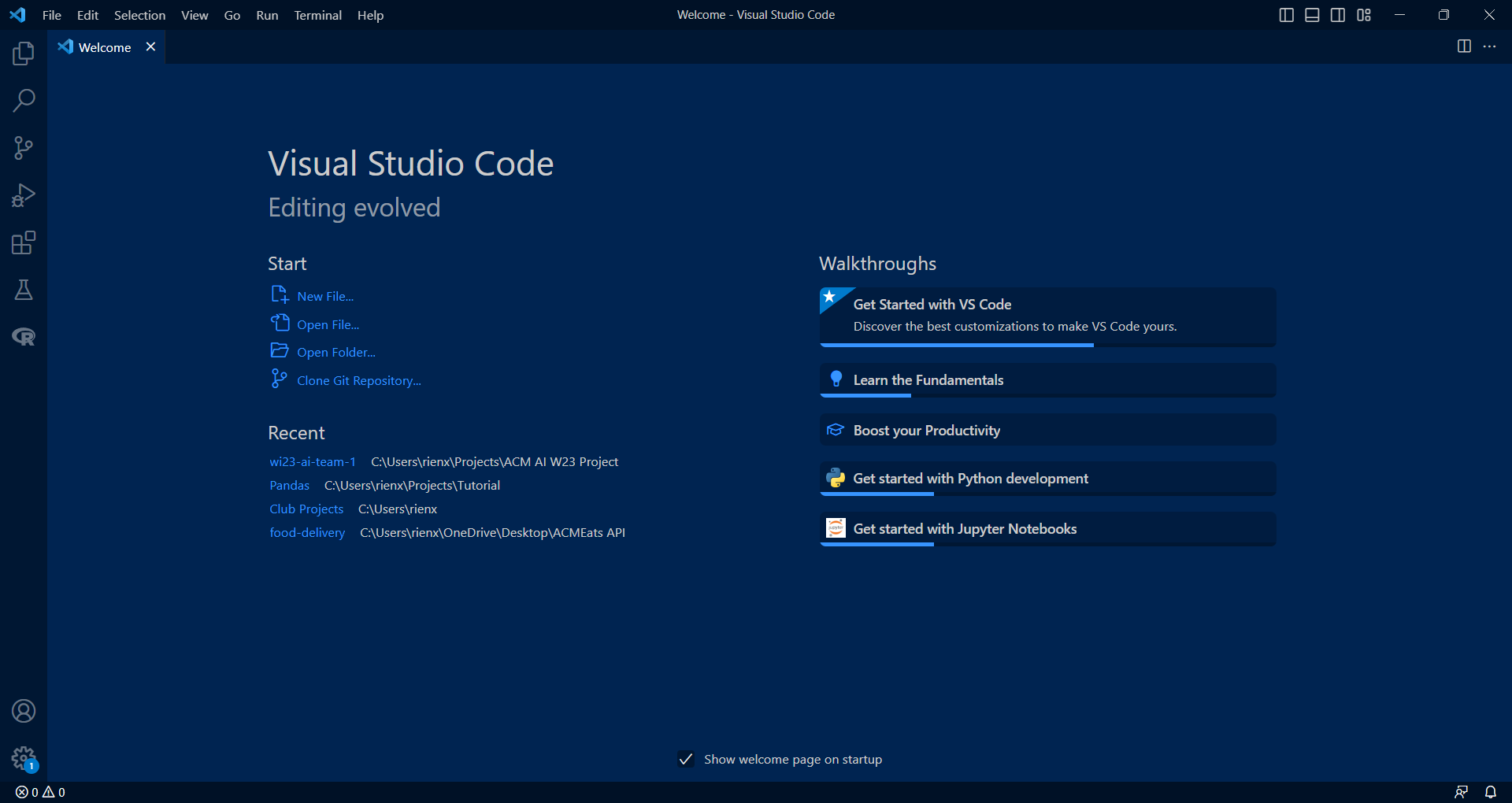Viewport: 1512px width, 803px height.
Task: Split the editor to the right
Action: click(x=1464, y=46)
